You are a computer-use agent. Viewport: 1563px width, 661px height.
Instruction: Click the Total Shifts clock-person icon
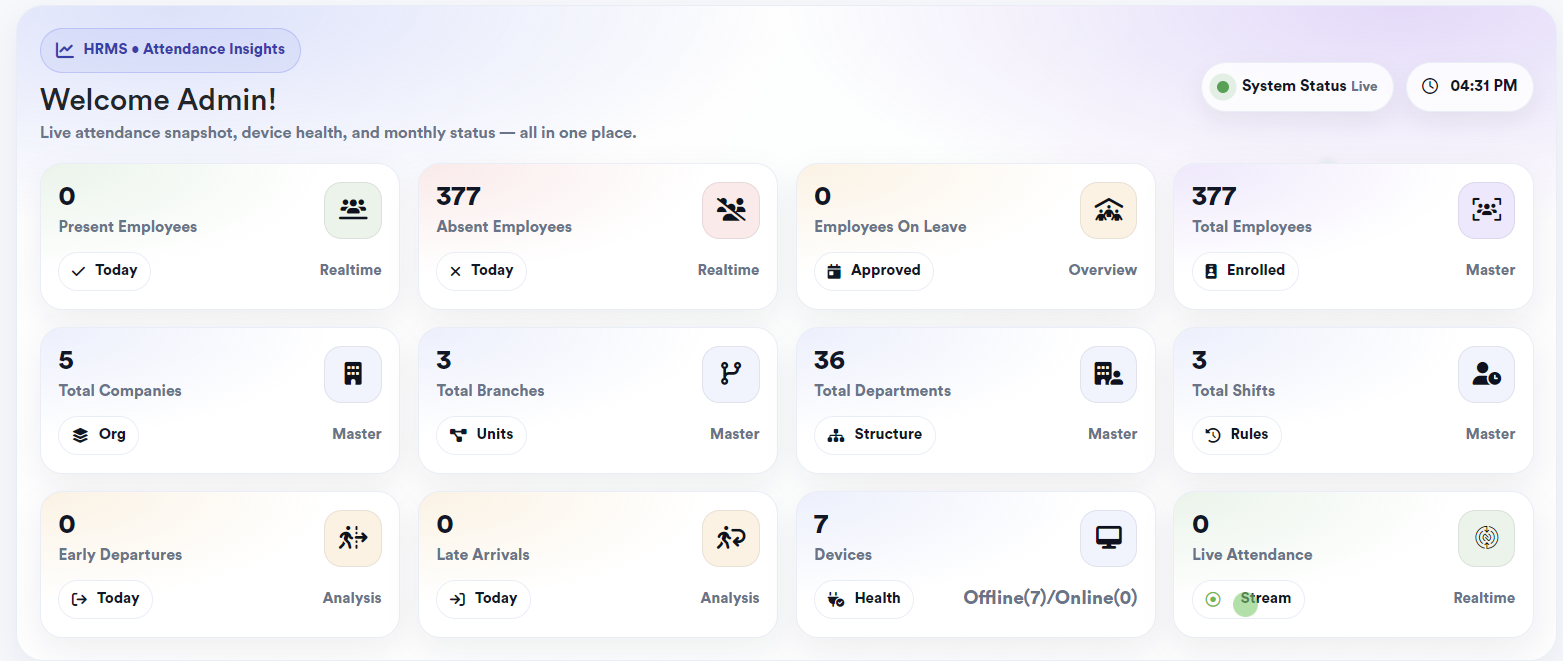pos(1486,374)
